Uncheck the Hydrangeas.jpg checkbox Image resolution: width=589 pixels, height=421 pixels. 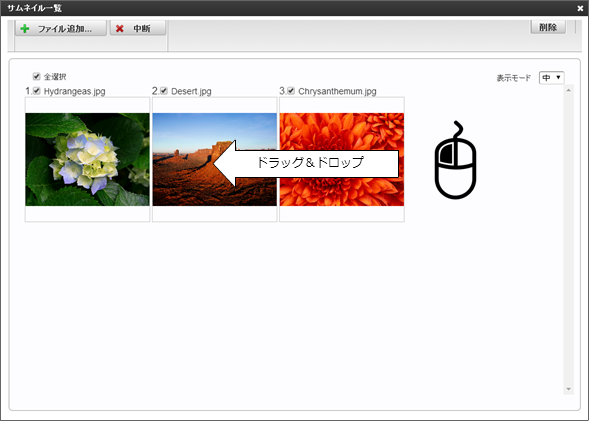[36, 91]
